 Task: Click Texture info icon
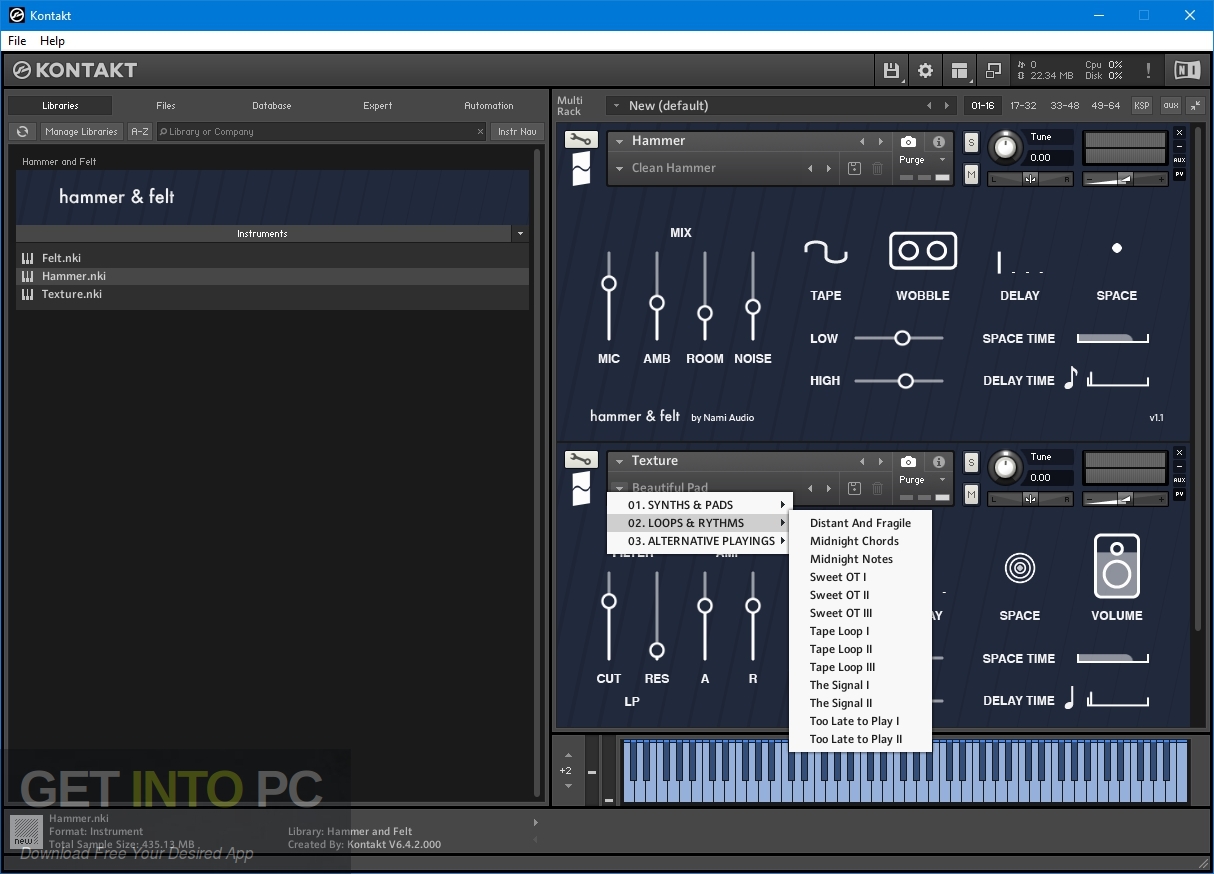[938, 462]
